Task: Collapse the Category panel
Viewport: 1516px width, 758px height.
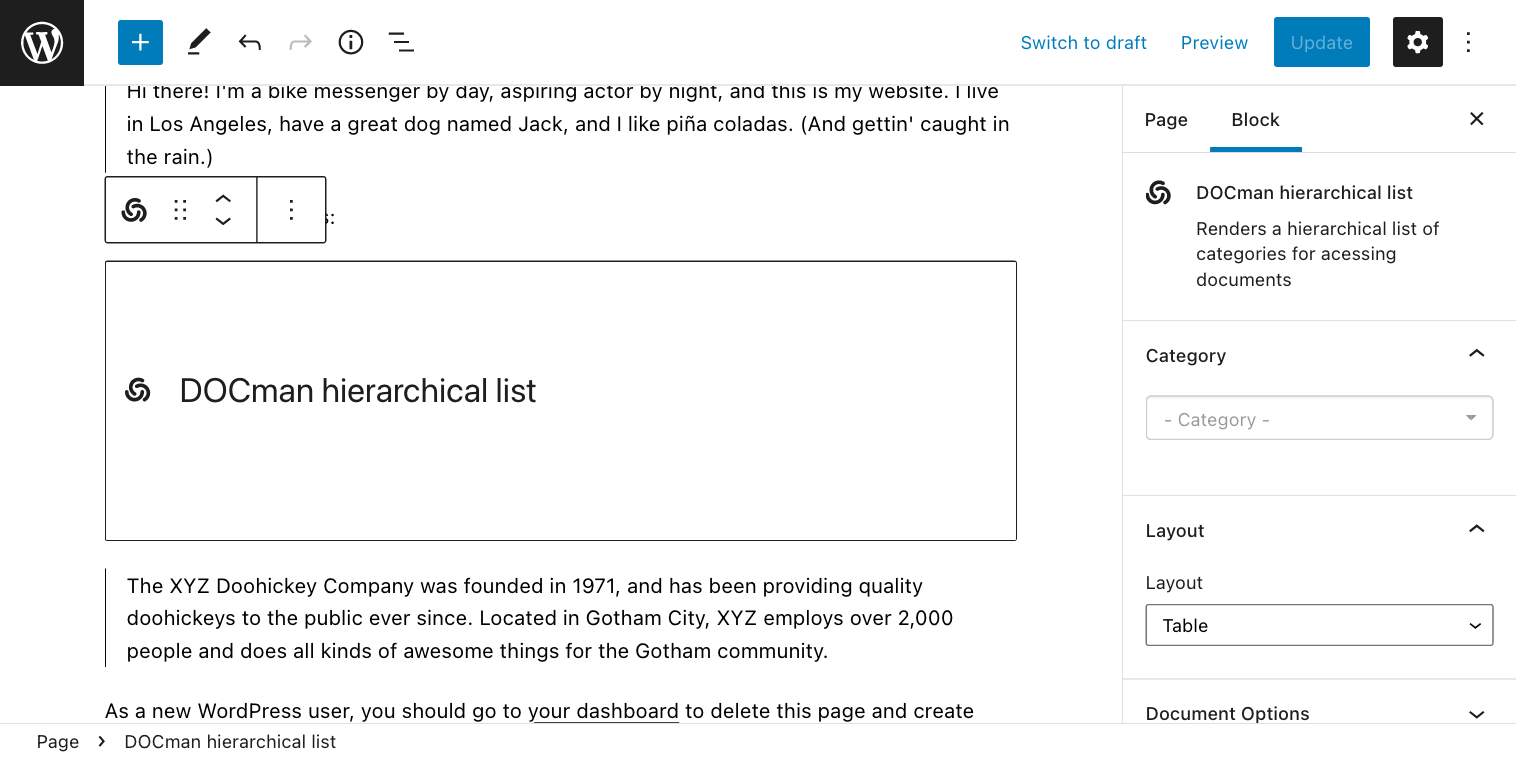Action: pyautogui.click(x=1476, y=355)
